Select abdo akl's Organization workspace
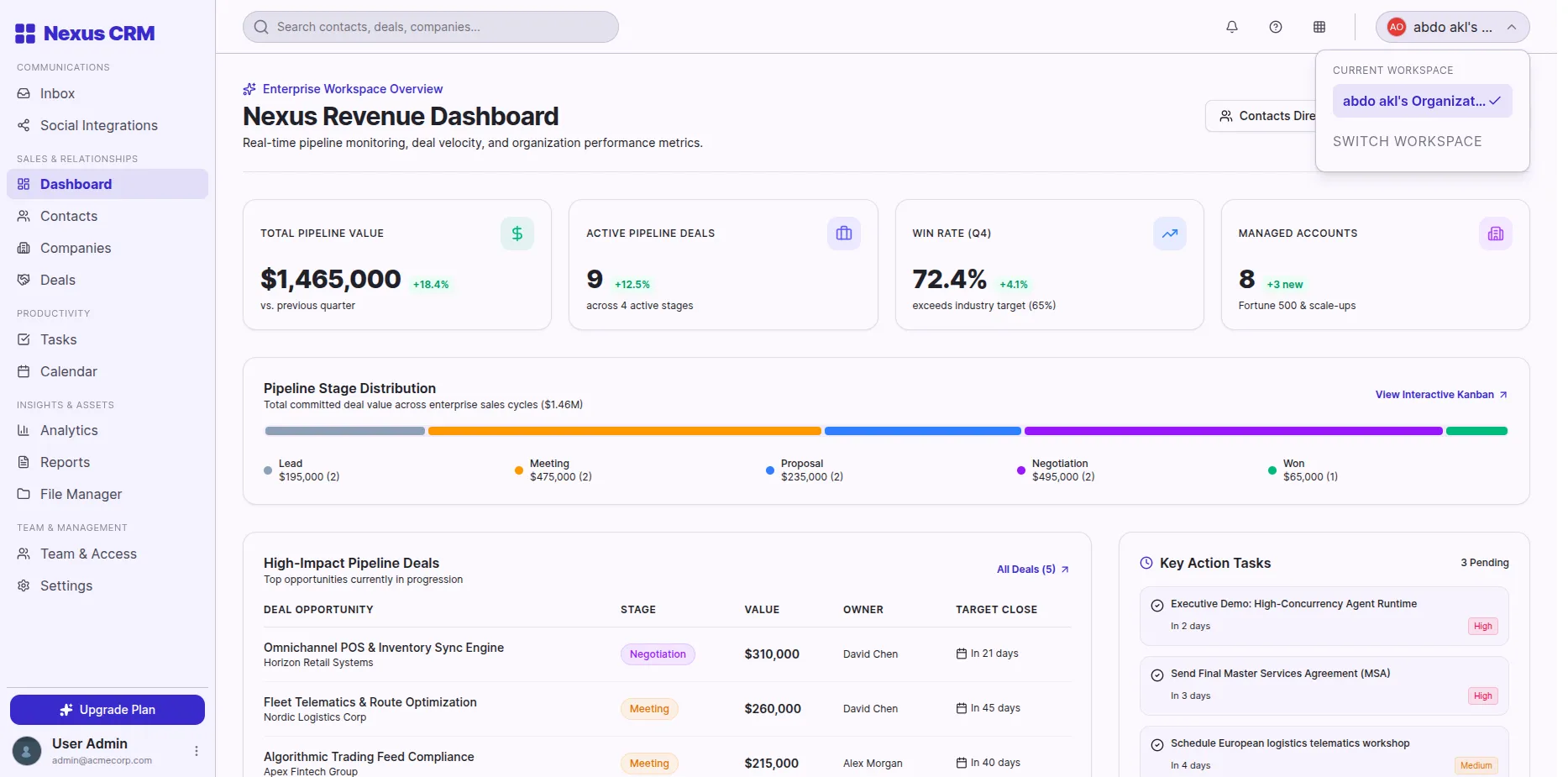This screenshot has height=777, width=1568. (x=1422, y=101)
